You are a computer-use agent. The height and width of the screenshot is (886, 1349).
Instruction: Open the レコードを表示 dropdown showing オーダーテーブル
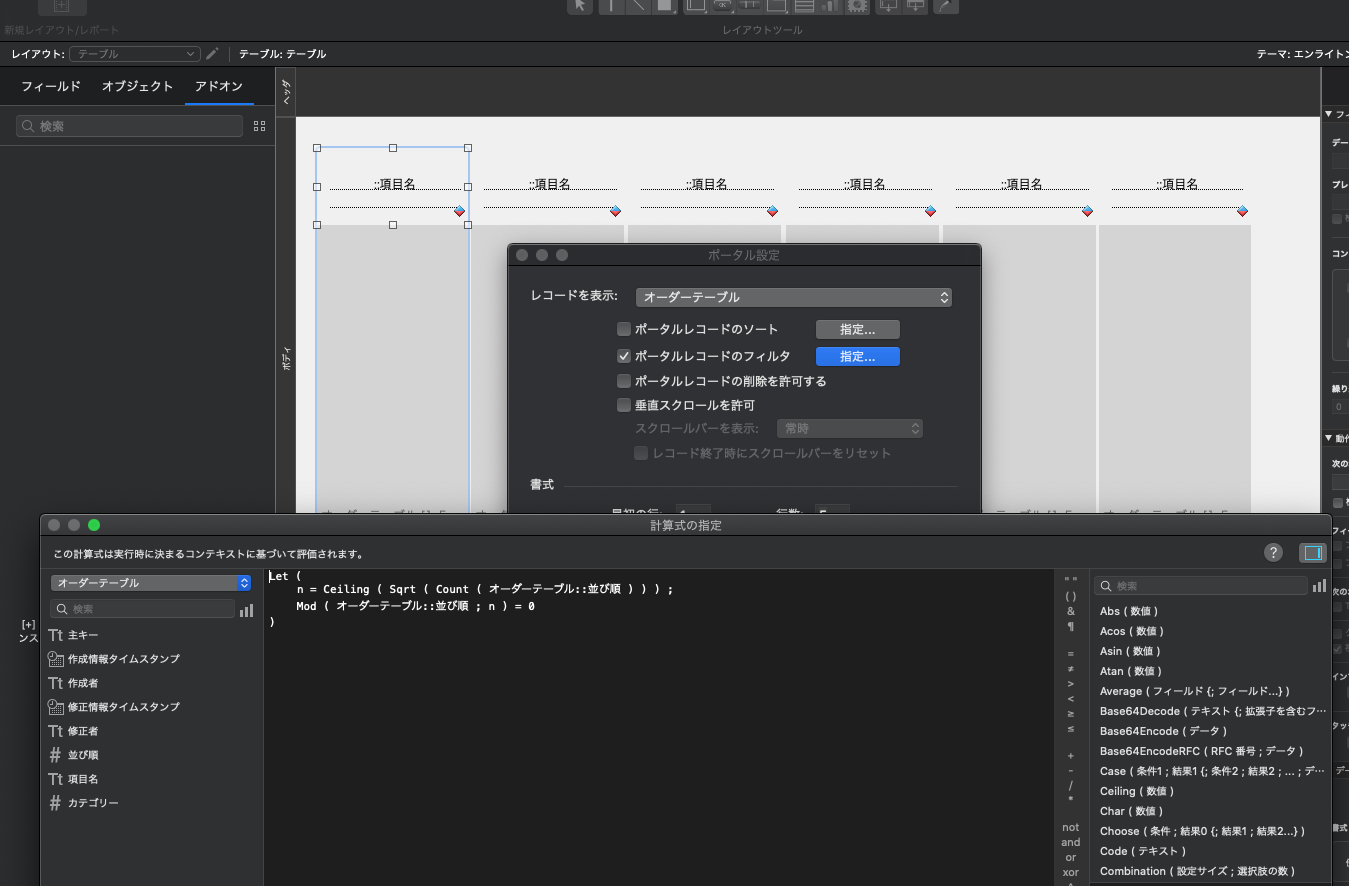click(793, 297)
